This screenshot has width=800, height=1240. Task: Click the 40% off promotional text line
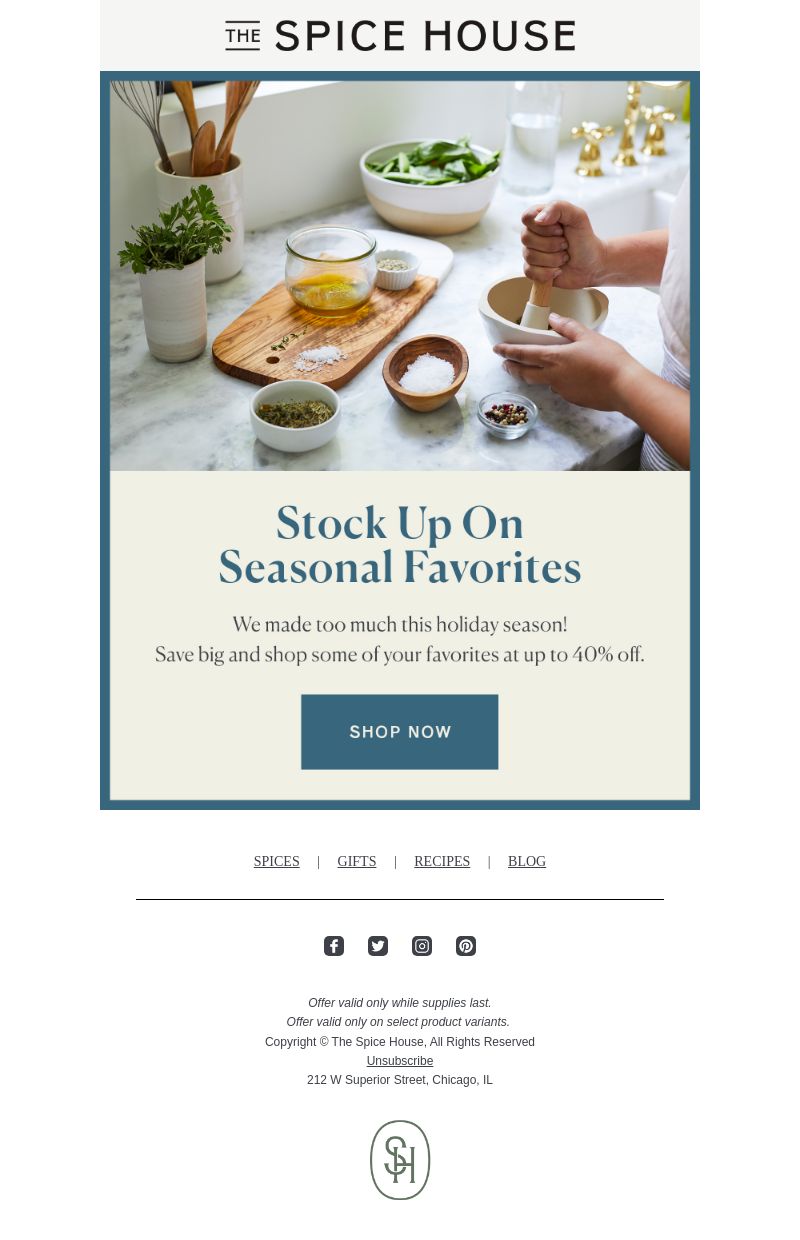click(400, 655)
